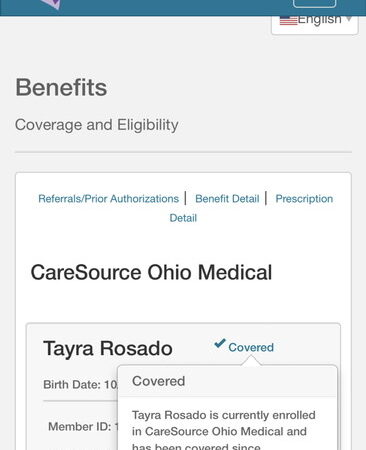Click the Coverage and Eligibility subtitle

(x=97, y=125)
